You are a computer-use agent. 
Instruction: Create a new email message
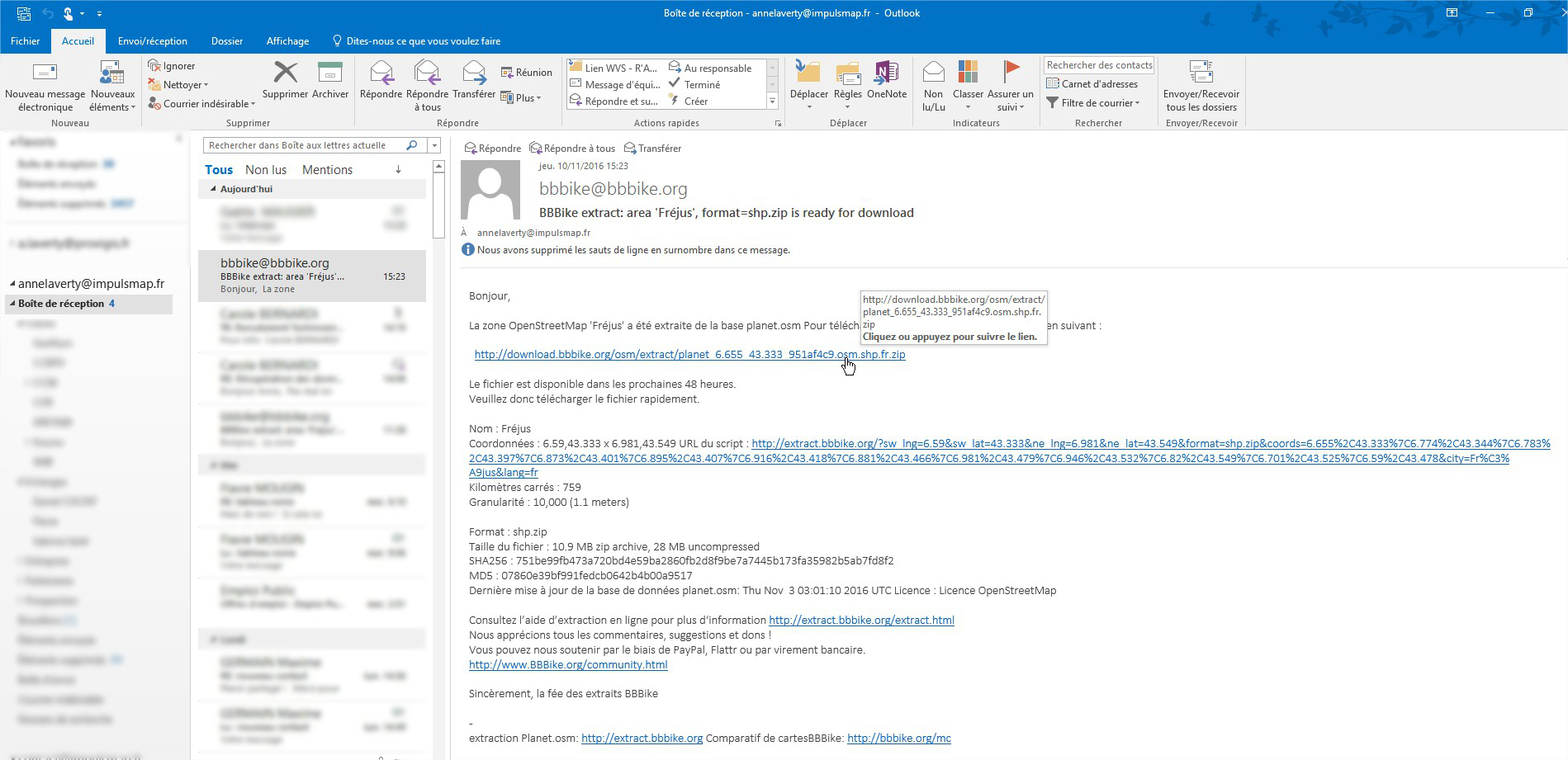(45, 86)
